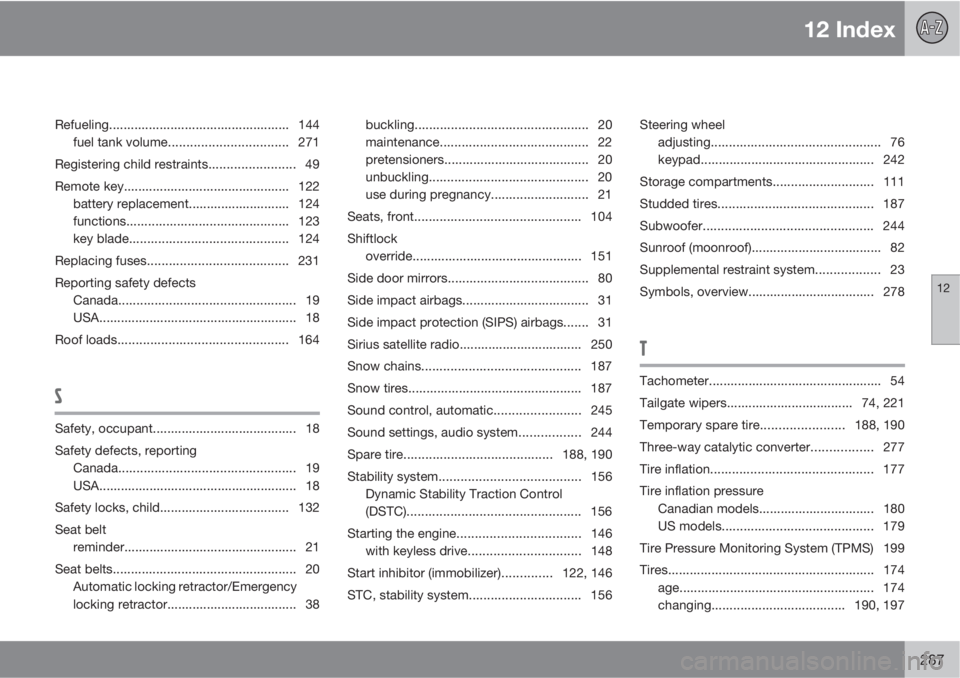This screenshot has width=960, height=678.
Task: Select 'Sirius satellite radio' entry
Action: click(x=479, y=344)
